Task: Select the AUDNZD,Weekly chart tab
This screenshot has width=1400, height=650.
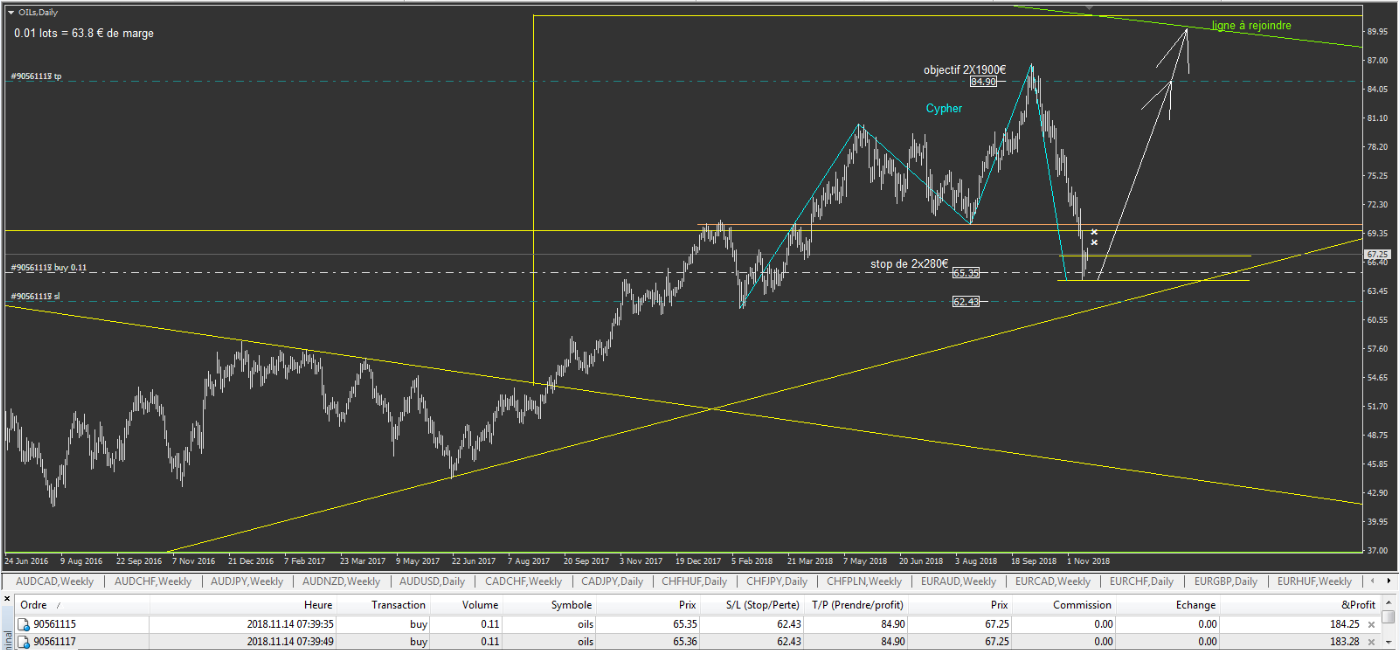Action: point(340,581)
